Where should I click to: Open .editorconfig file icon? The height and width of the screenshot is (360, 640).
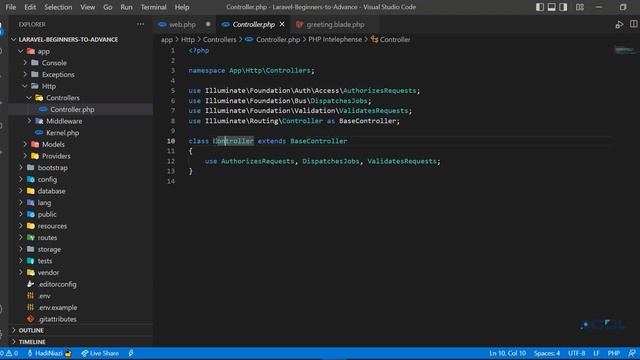[x=31, y=284]
